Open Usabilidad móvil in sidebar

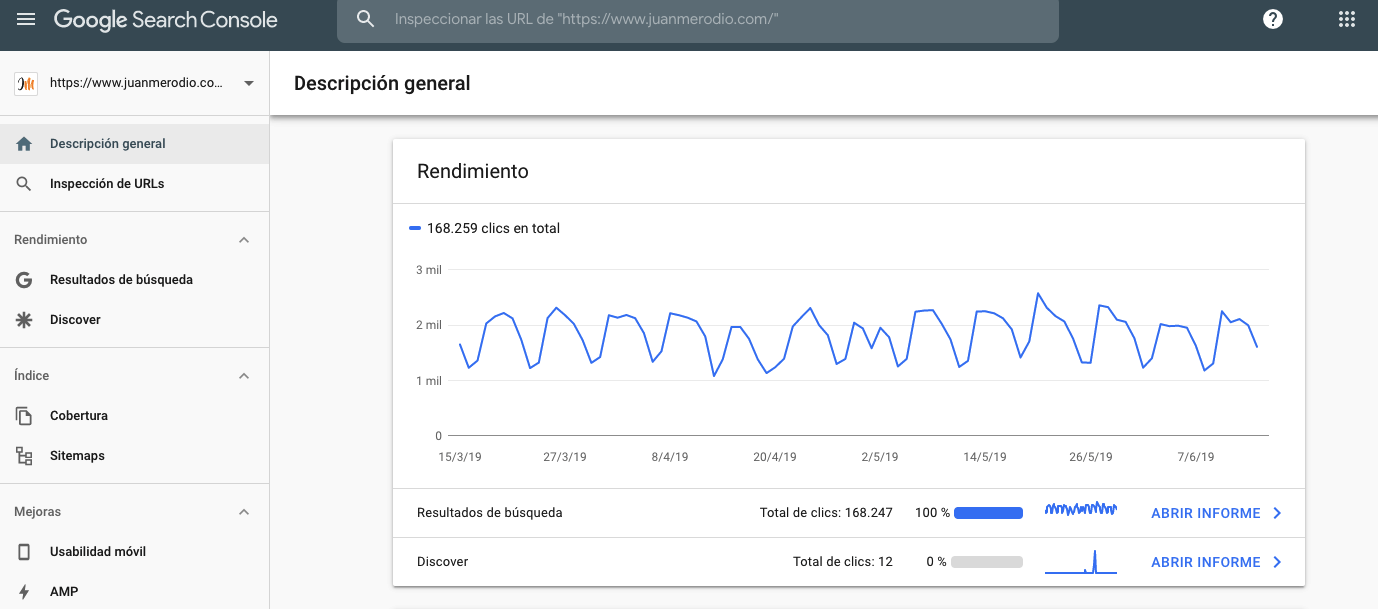(x=134, y=552)
